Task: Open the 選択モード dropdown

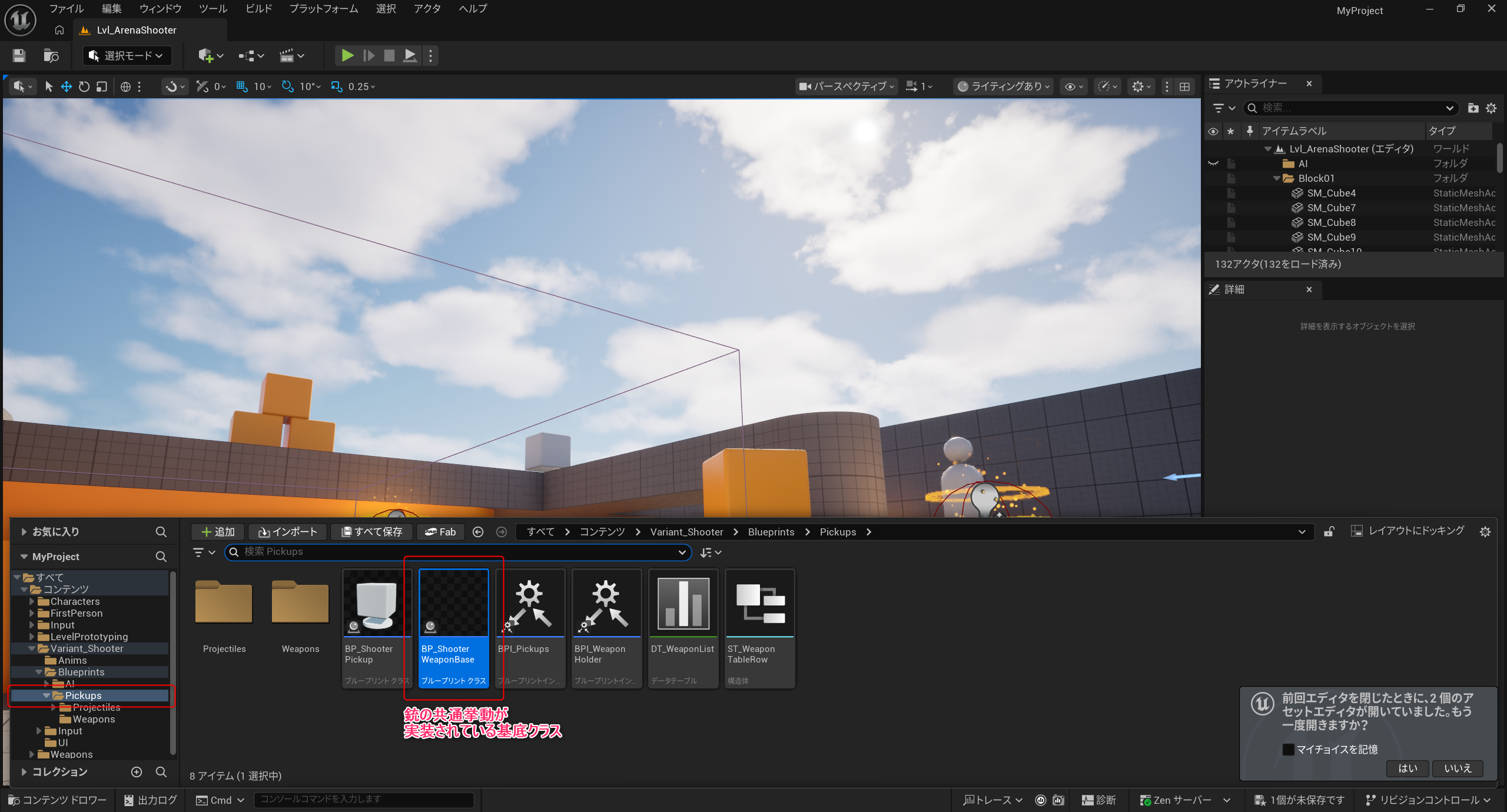Action: [x=127, y=55]
